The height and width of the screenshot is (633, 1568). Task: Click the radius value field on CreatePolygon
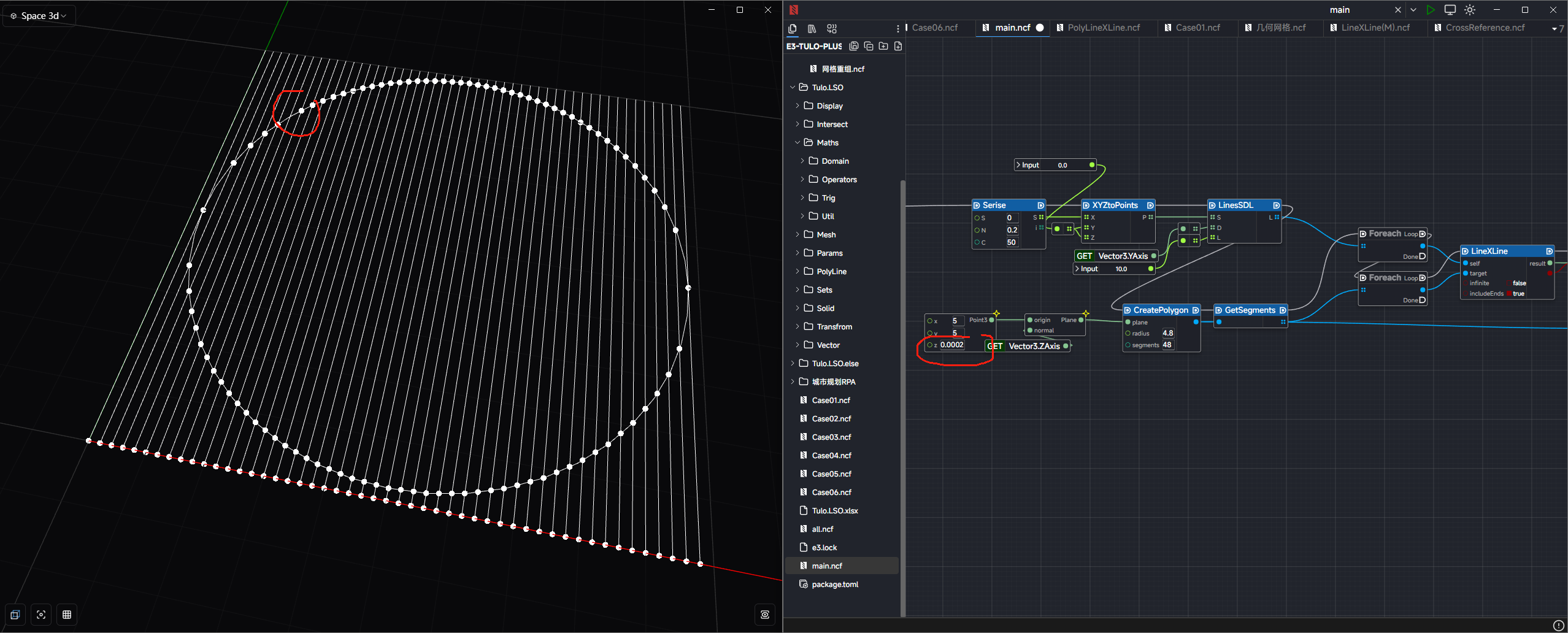point(1167,333)
